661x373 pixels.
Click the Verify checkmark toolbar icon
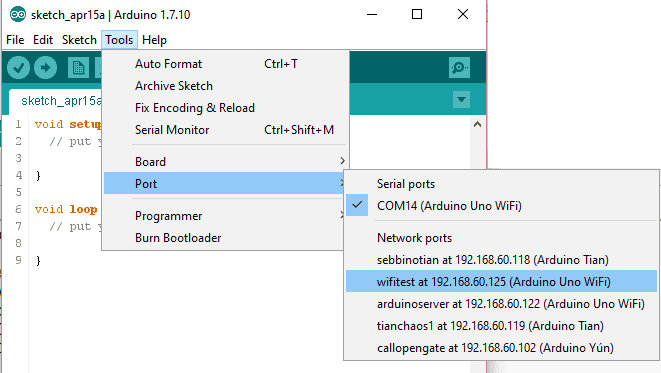coord(18,67)
